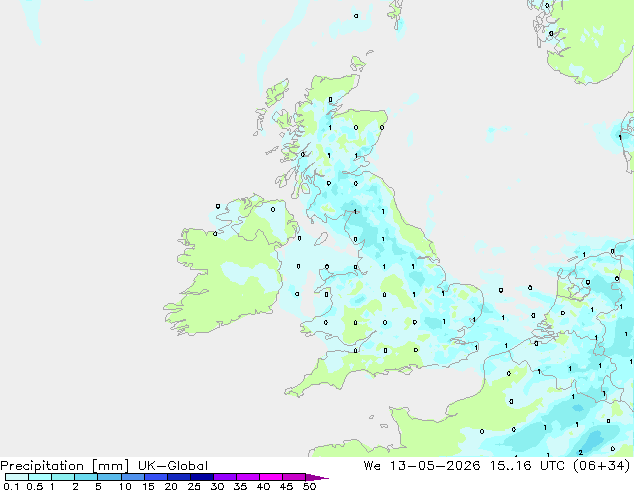The width and height of the screenshot is (634, 490).
Task: Click the '10' legend scale label
Action: [x=125, y=486]
